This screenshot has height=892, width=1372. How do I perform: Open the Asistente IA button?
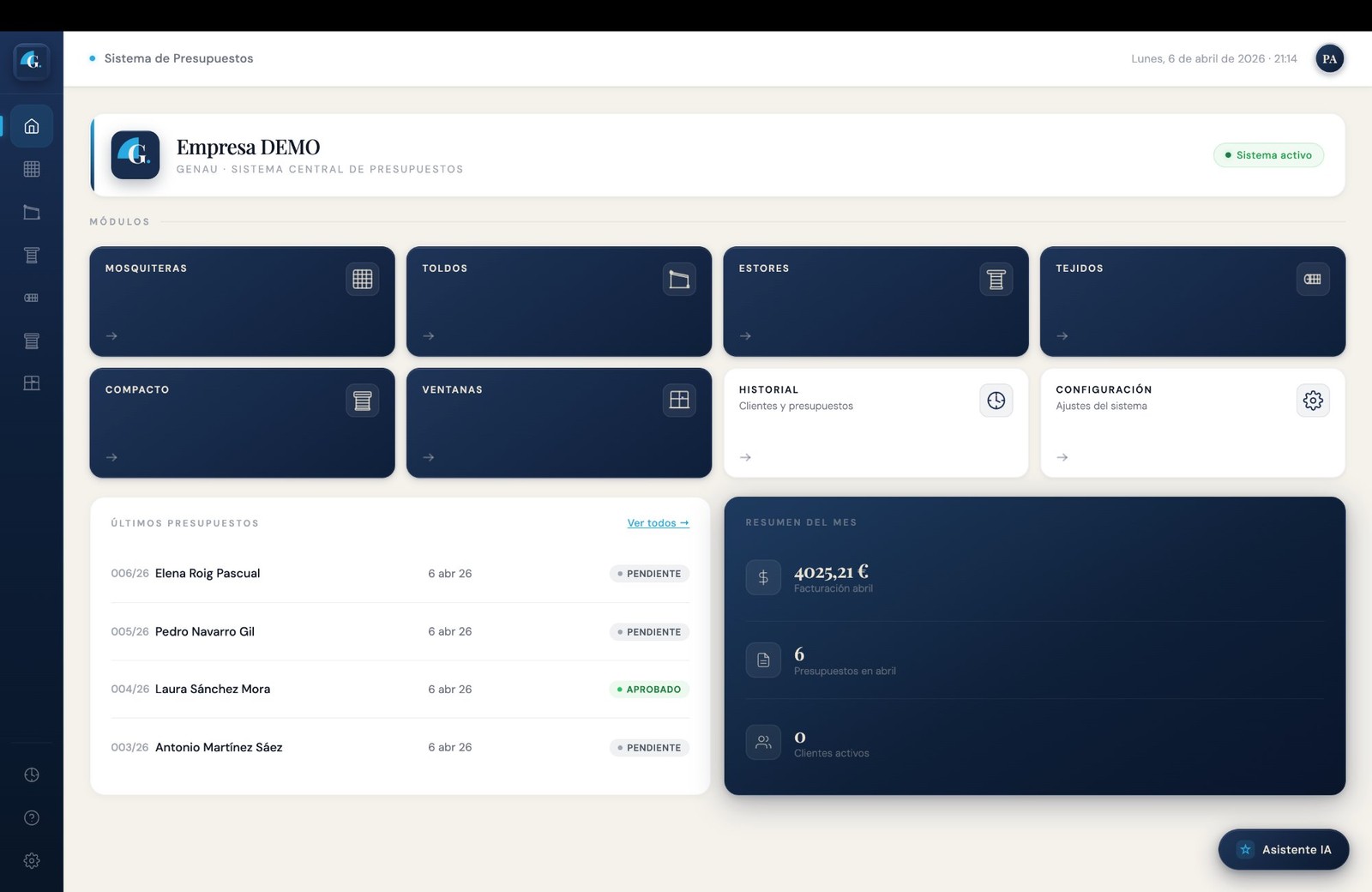pyautogui.click(x=1283, y=849)
